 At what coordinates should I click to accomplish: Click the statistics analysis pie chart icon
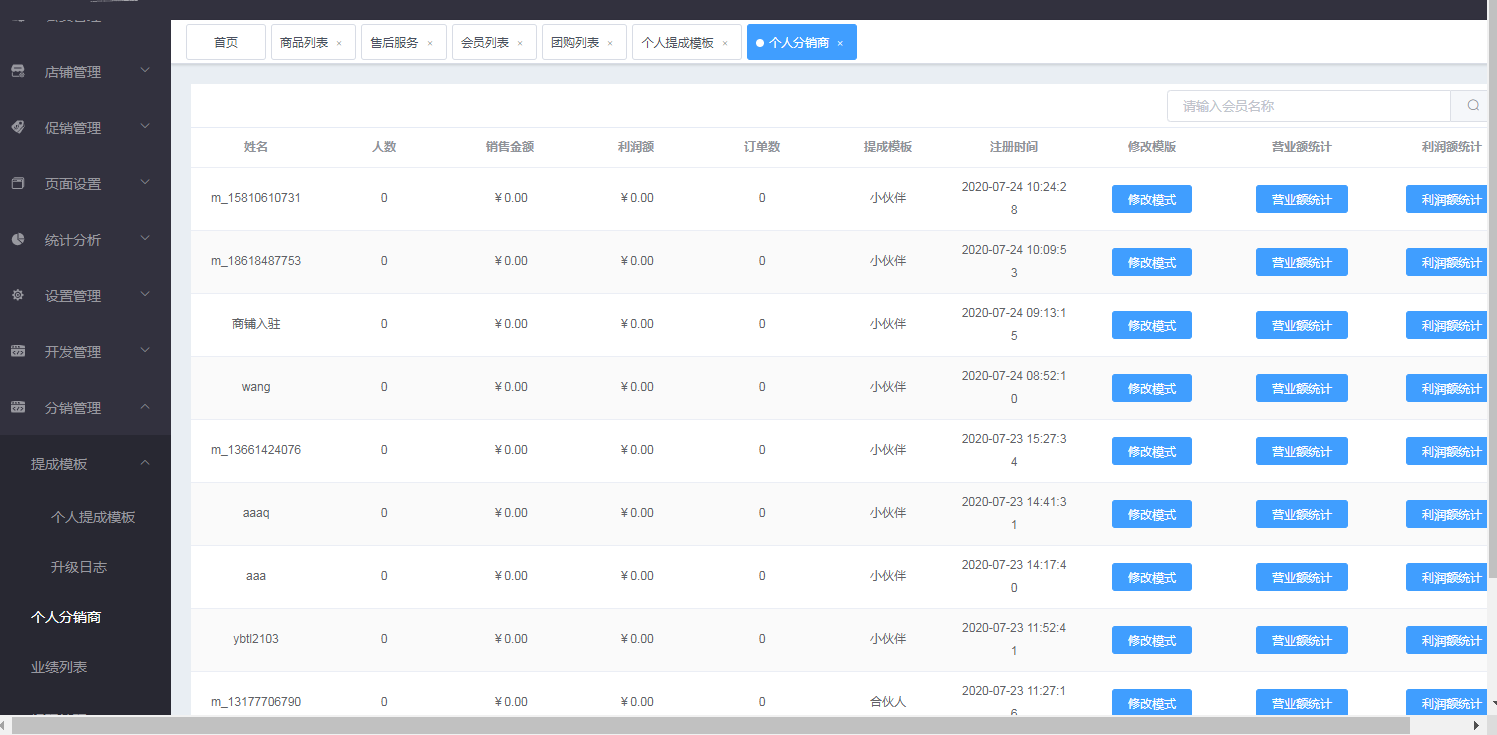coord(18,239)
